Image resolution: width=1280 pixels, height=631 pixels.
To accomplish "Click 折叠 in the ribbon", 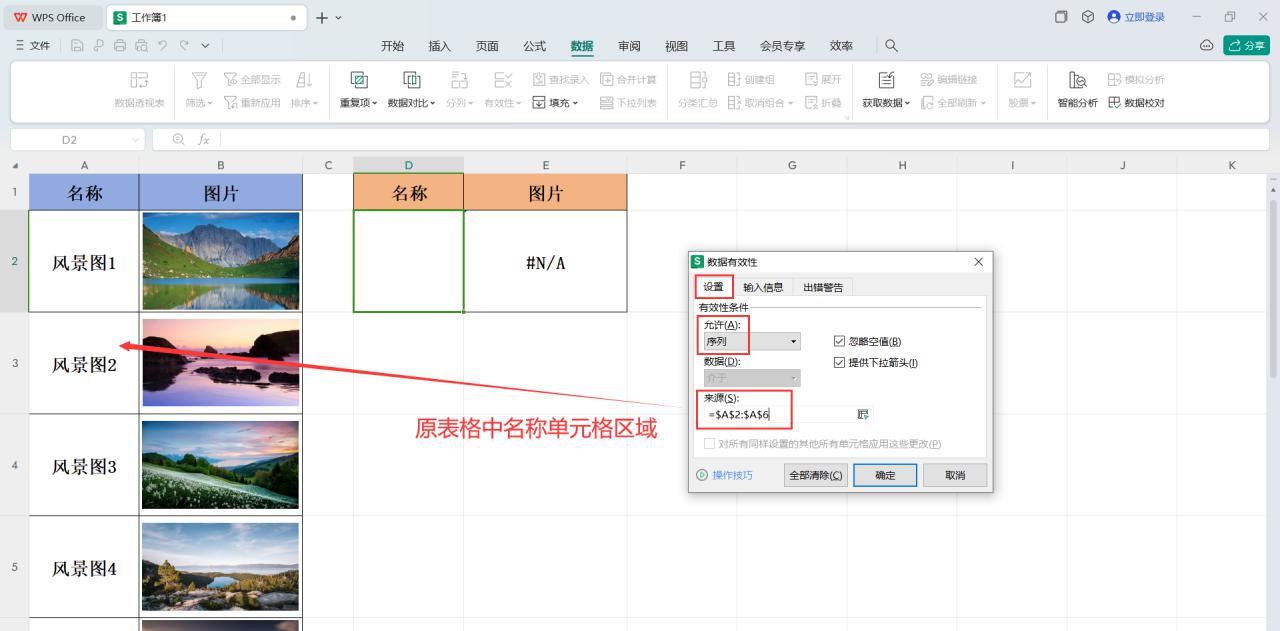I will point(823,102).
